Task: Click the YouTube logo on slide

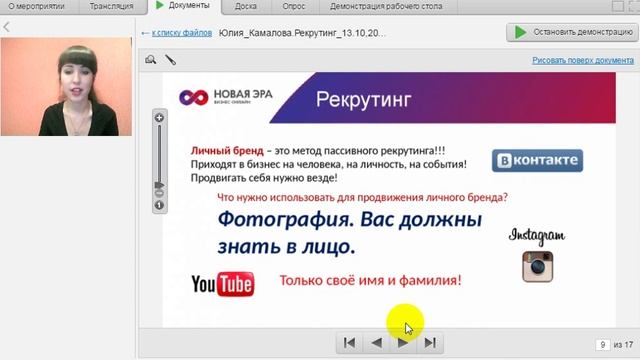Action: (223, 284)
